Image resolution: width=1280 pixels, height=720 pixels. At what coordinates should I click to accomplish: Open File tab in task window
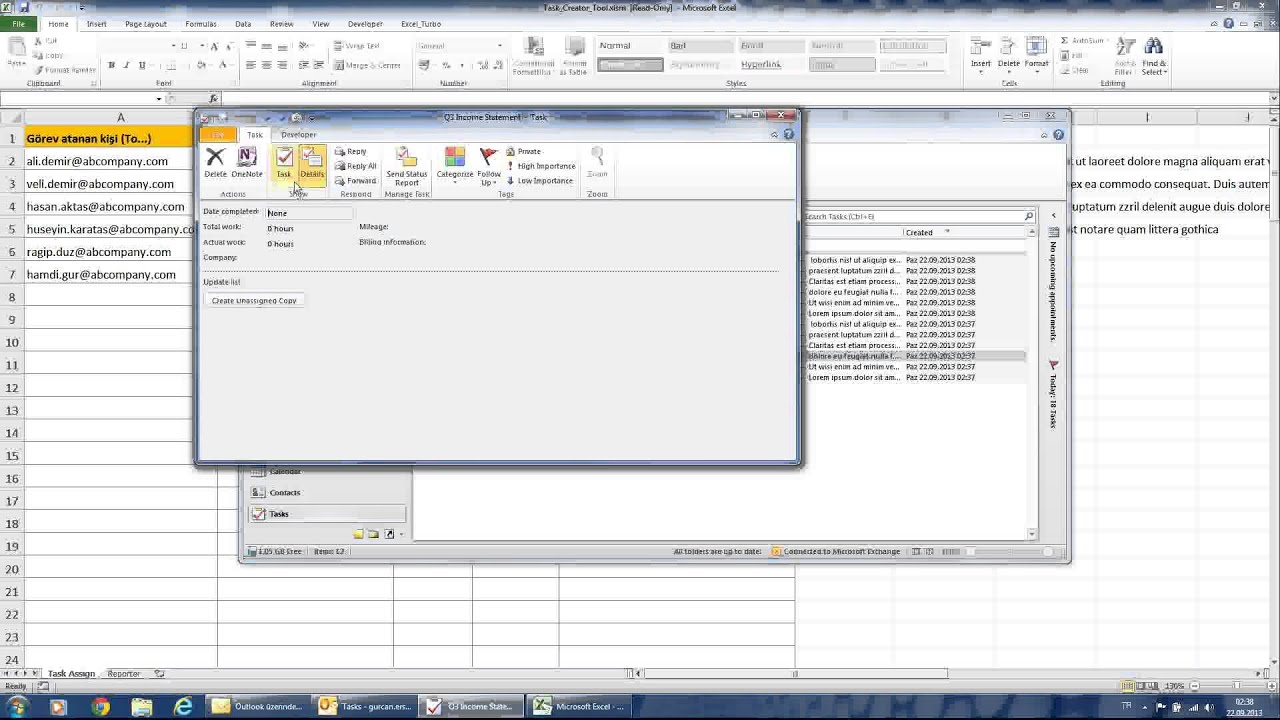pyautogui.click(x=218, y=134)
